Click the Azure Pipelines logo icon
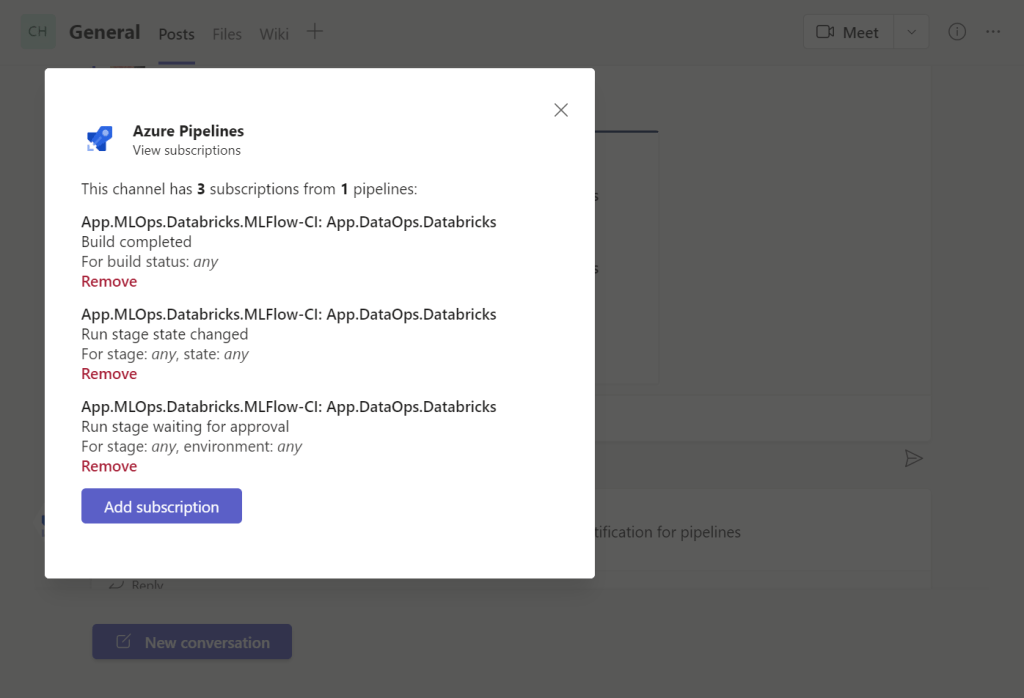 (100, 139)
